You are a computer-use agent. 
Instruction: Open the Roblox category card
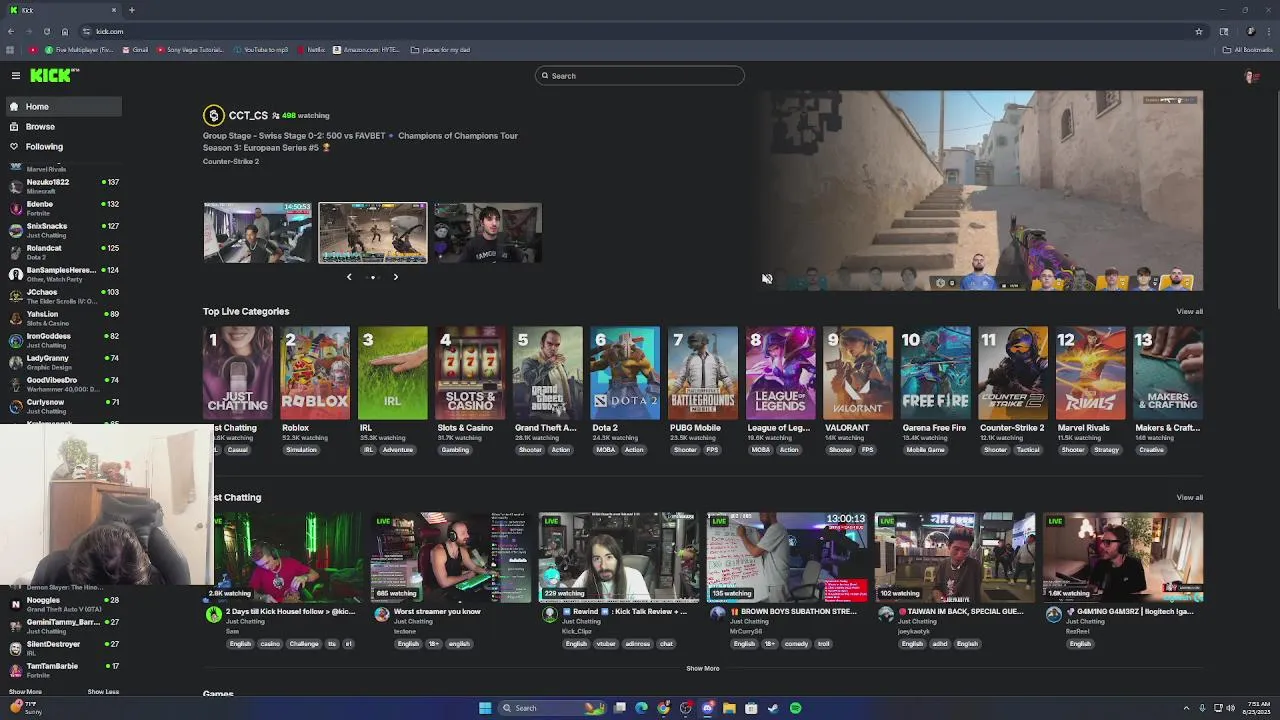coord(315,373)
